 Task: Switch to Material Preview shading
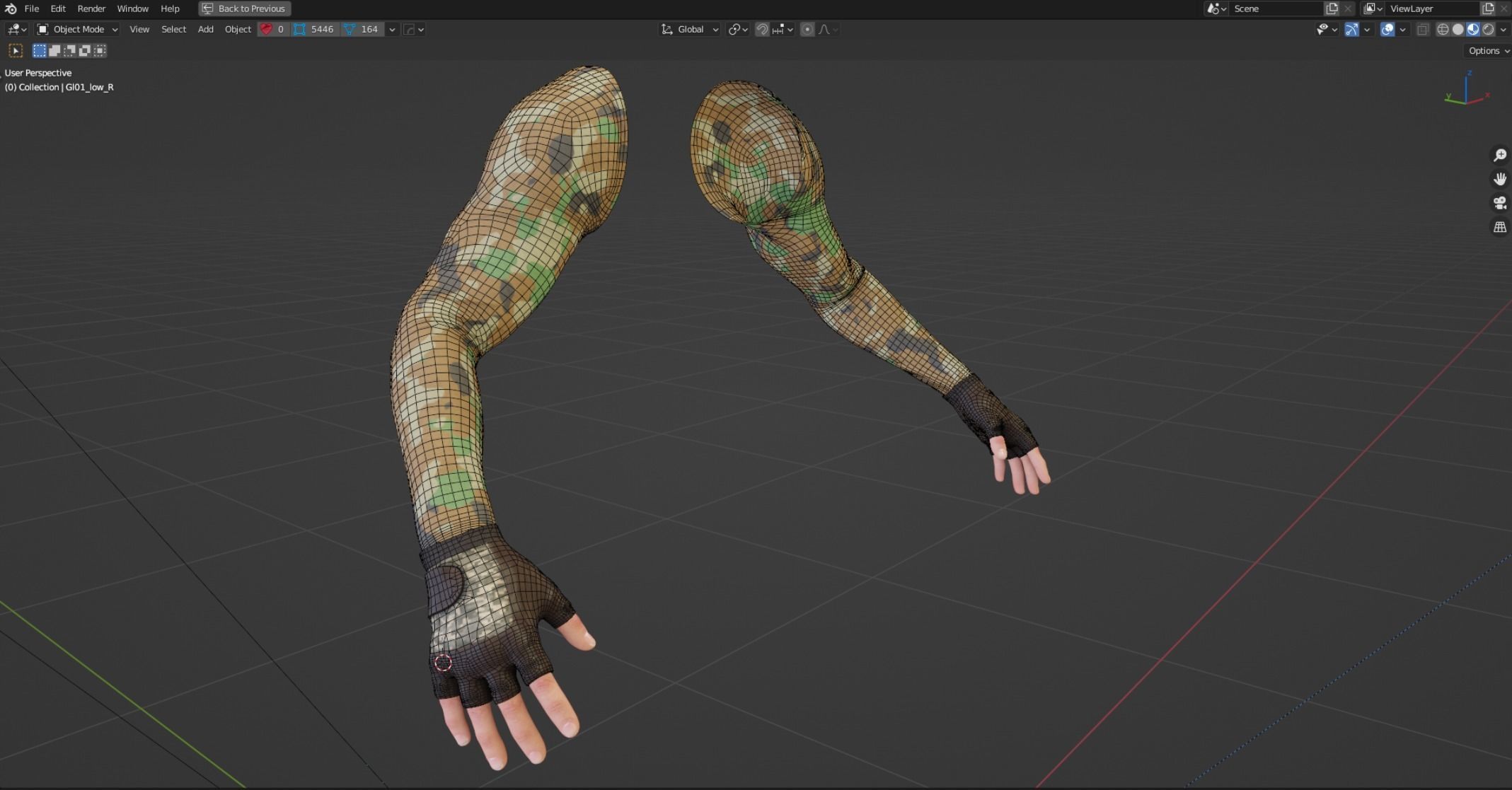1473,29
